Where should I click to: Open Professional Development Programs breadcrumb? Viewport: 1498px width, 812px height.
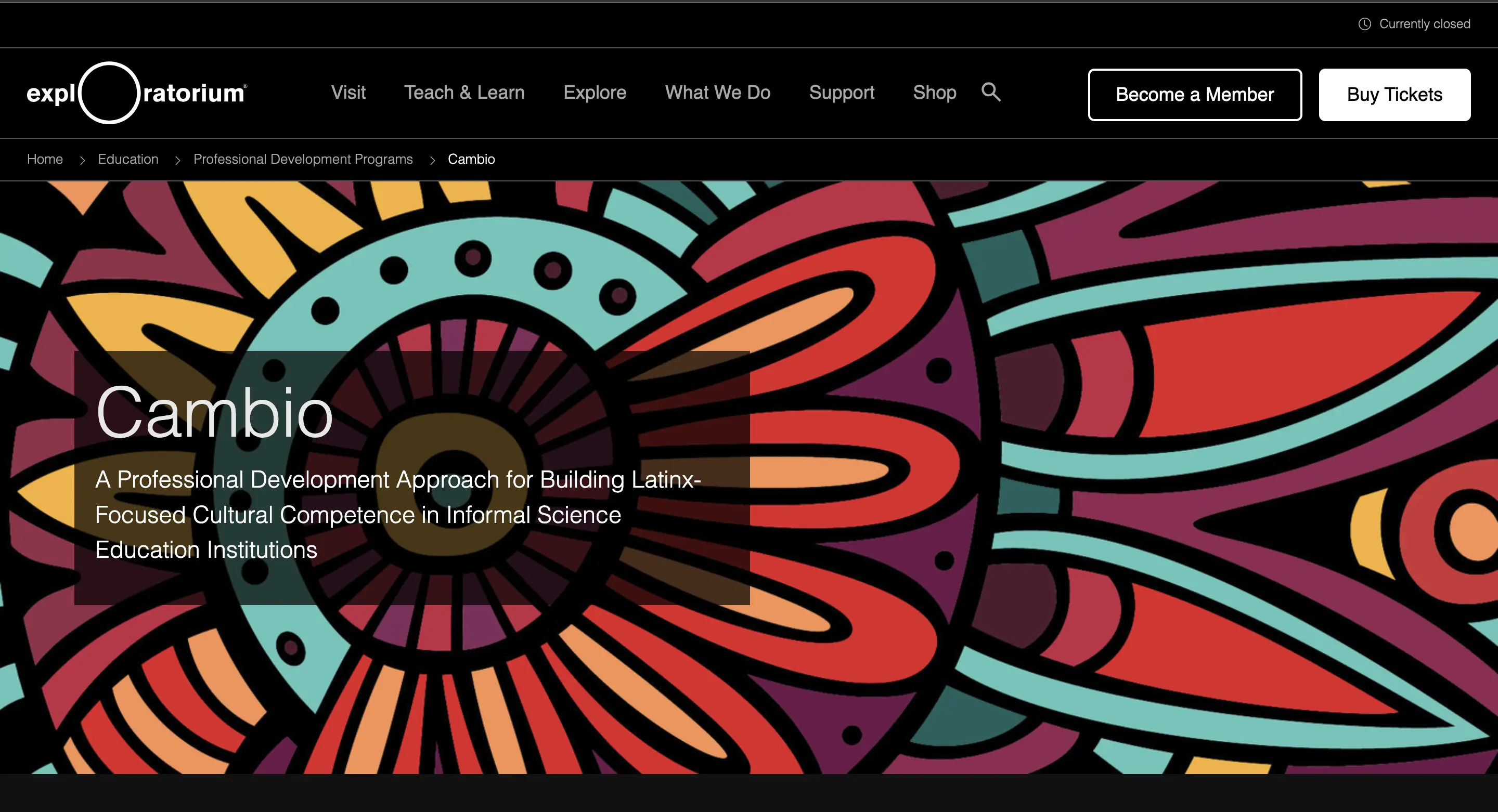click(x=303, y=159)
